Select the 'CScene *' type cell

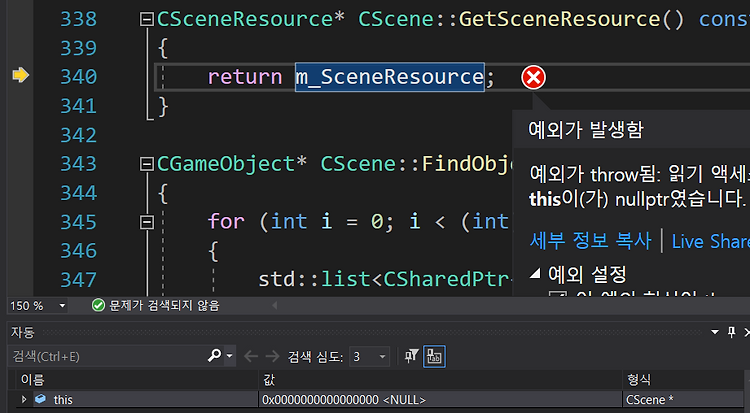point(650,400)
